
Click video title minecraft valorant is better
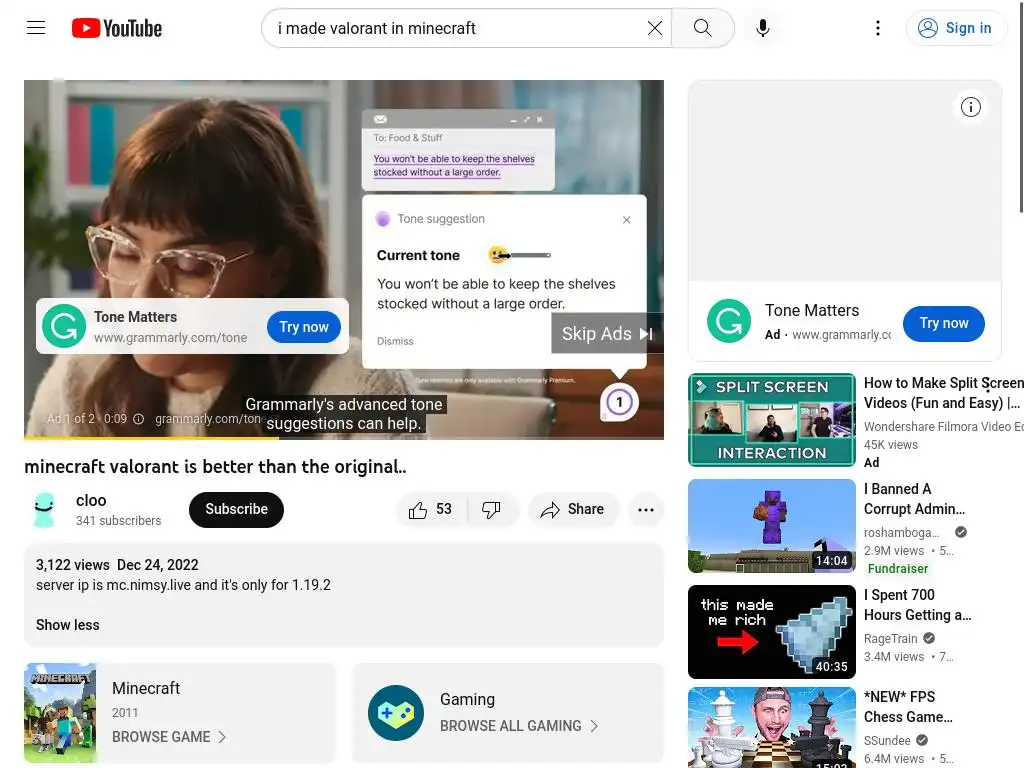(x=215, y=467)
